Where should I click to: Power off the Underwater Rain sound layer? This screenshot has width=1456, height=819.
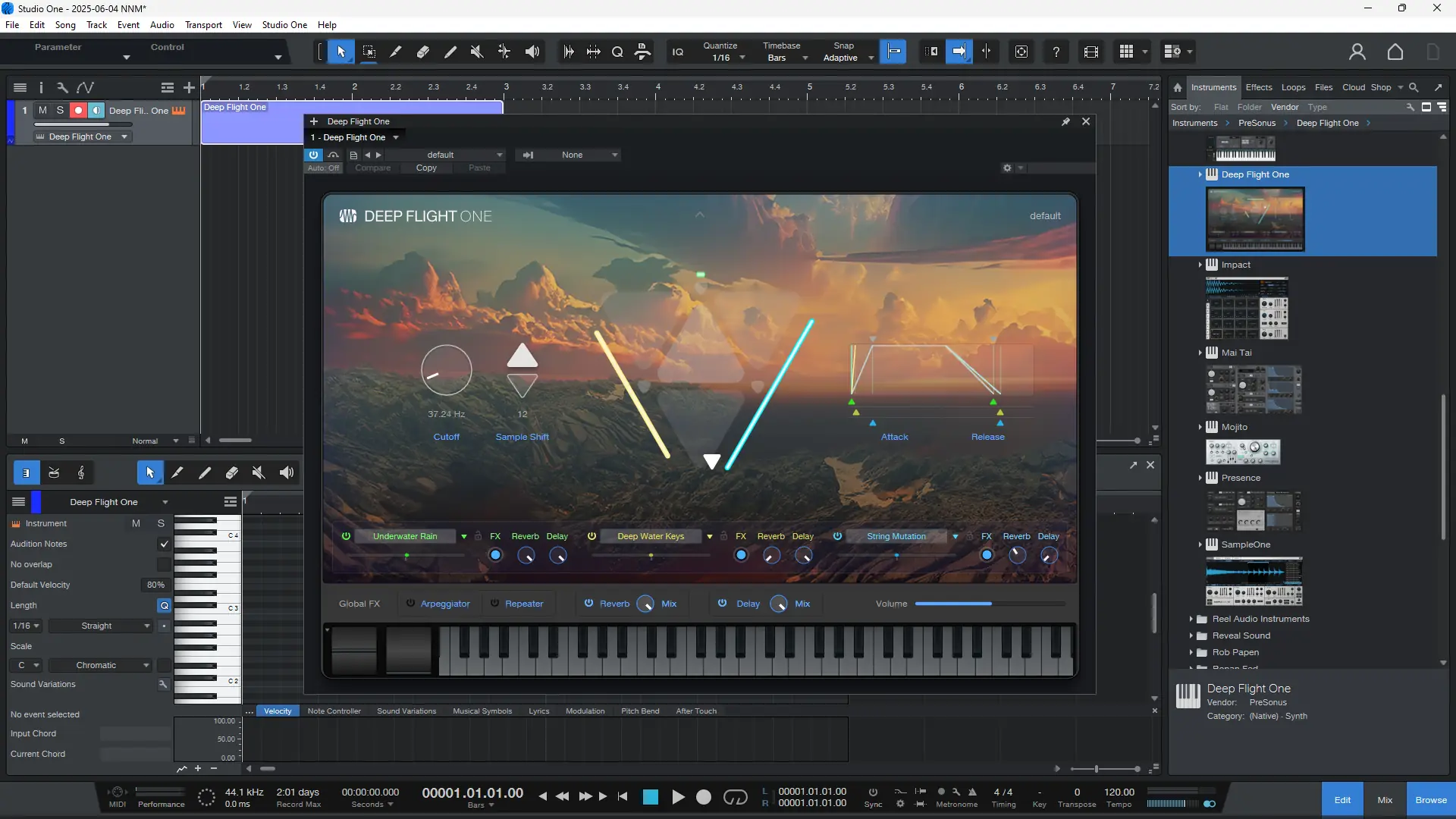pyautogui.click(x=346, y=536)
